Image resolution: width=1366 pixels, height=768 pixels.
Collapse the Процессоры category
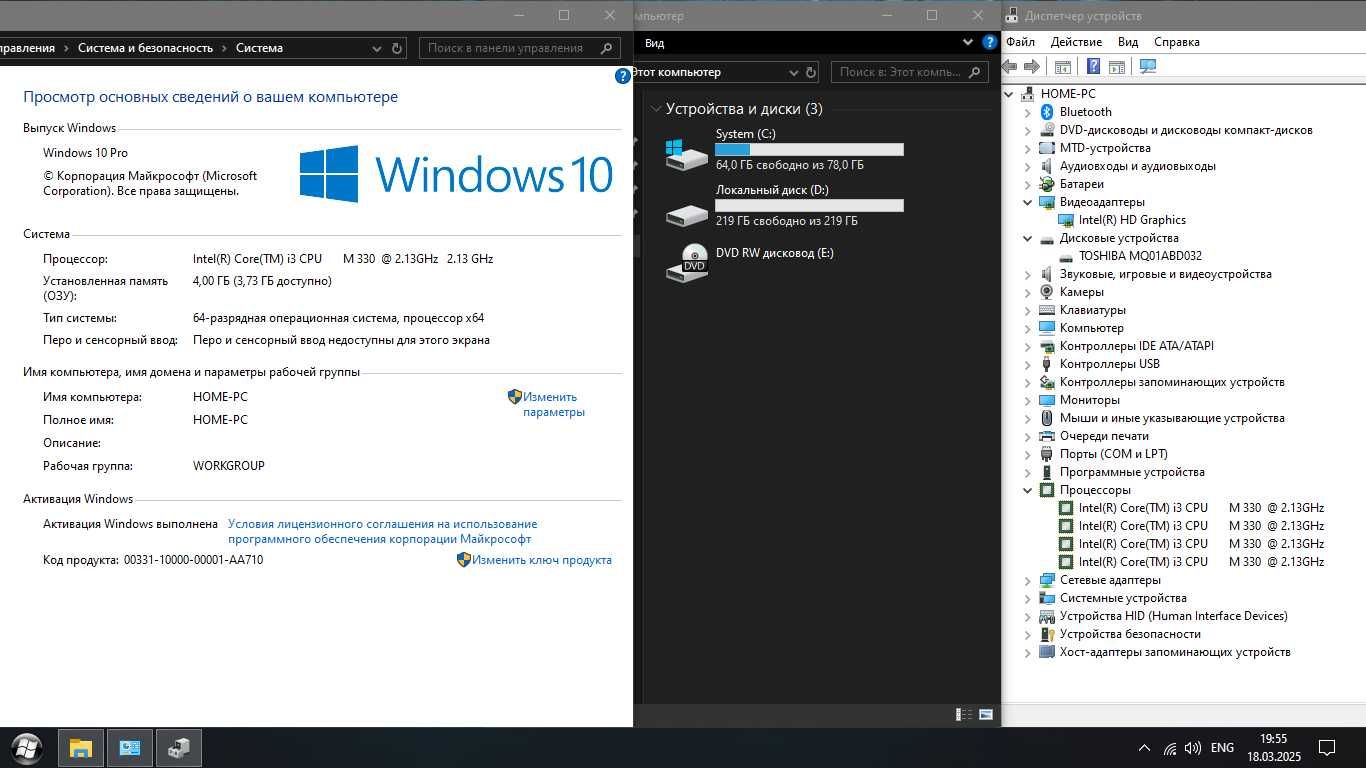[1027, 490]
